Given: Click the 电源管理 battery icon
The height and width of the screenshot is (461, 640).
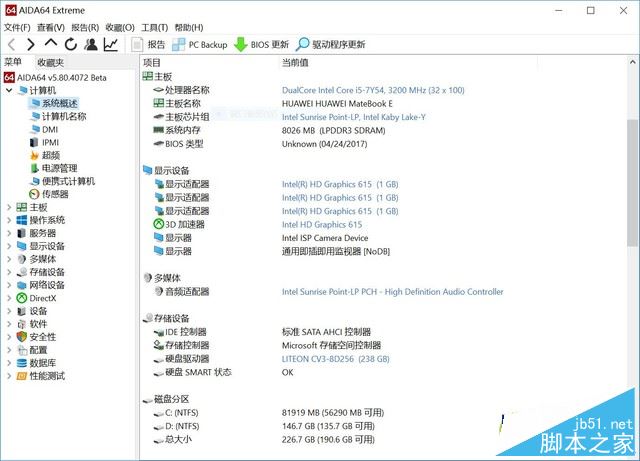Looking at the screenshot, I should [35, 168].
